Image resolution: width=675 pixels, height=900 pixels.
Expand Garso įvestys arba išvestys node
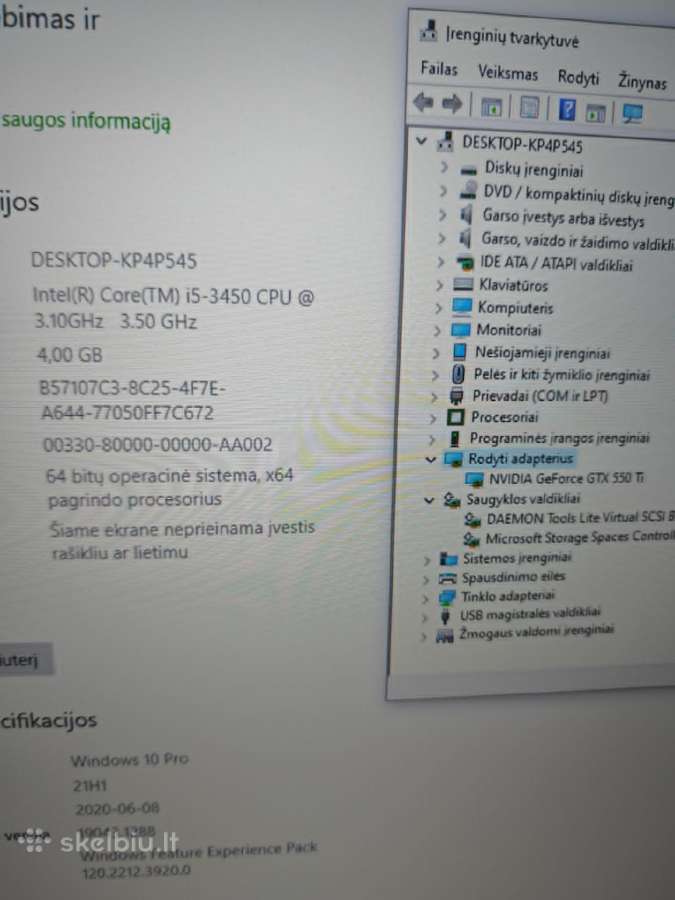click(442, 214)
